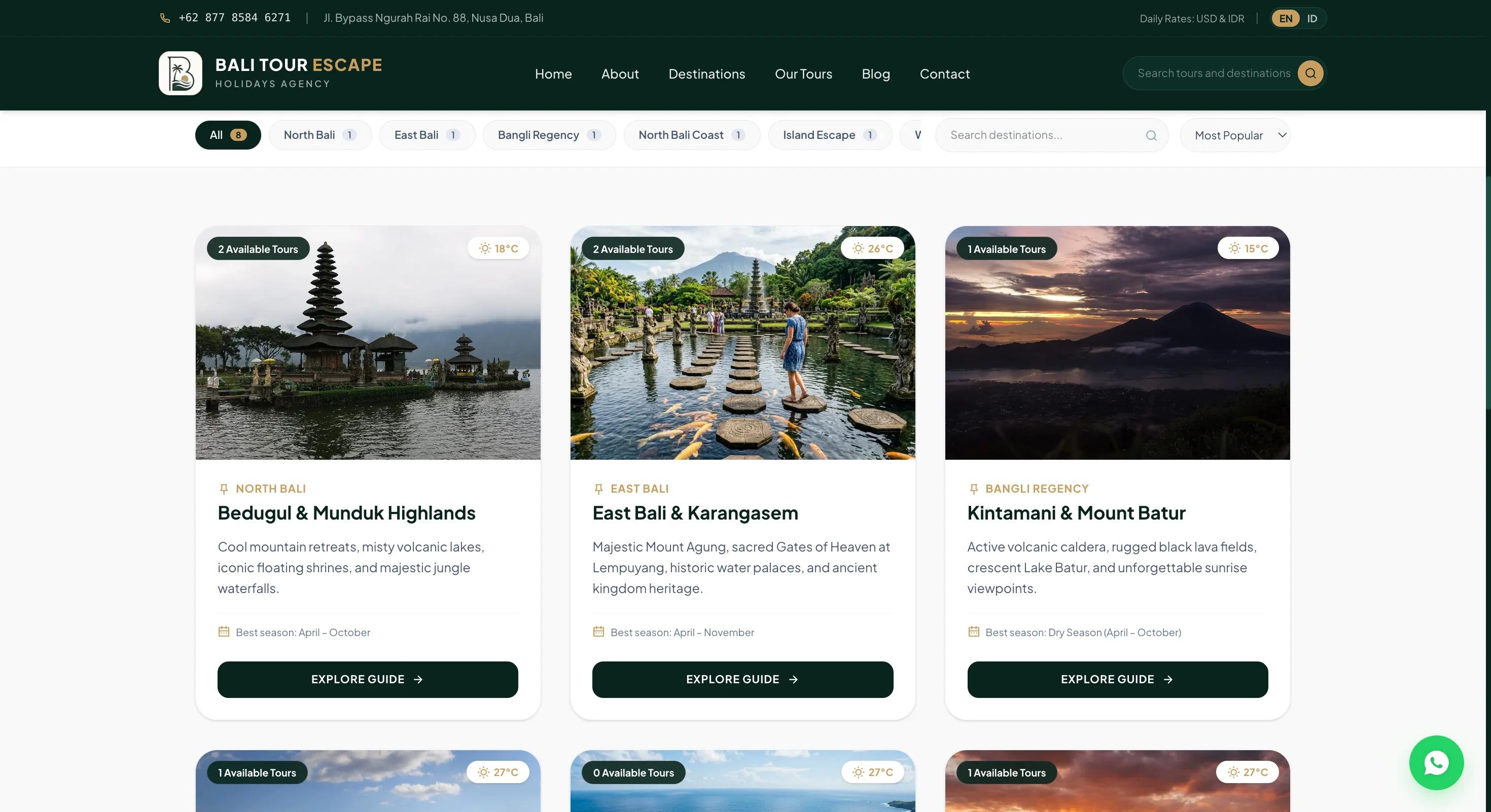
Task: Click the gold search button in header
Action: tap(1310, 73)
